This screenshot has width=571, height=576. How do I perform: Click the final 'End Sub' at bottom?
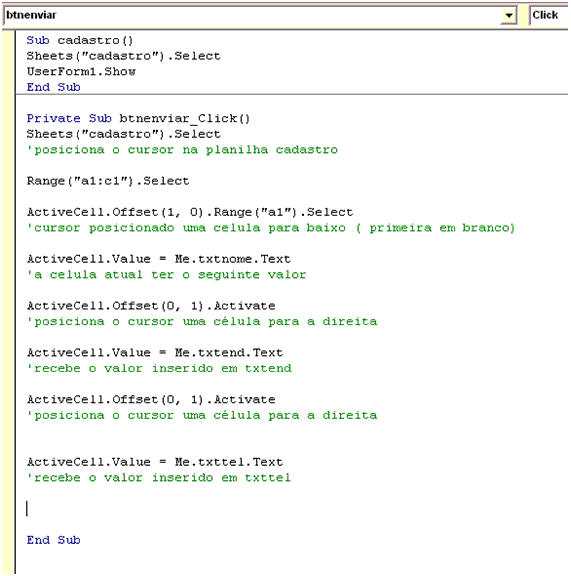tap(53, 540)
